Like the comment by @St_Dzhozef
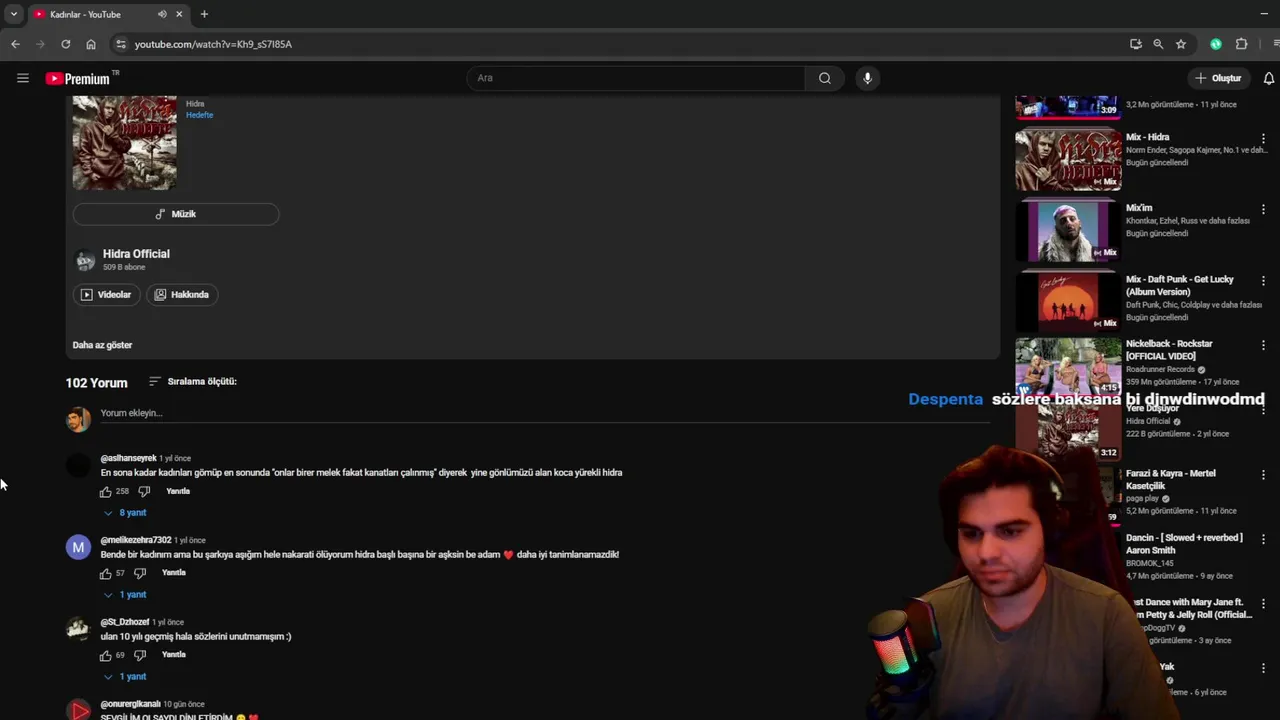Screen dimensions: 1280x720 coord(105,656)
